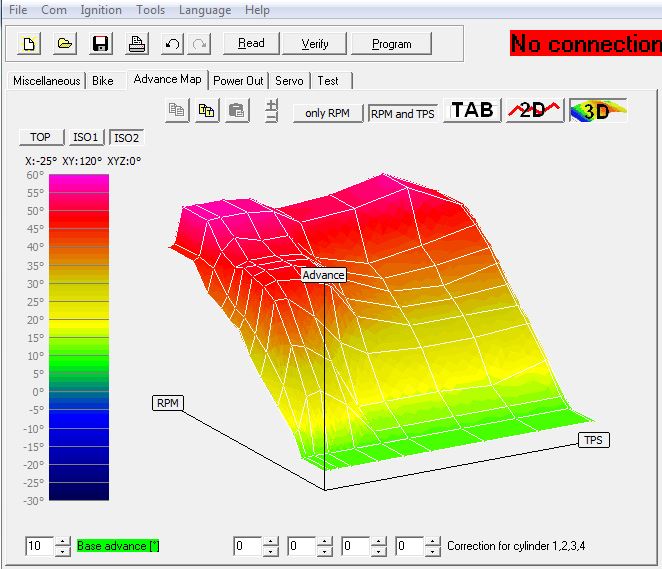
Task: Increase cylinder 2 correction
Action: tap(325, 541)
